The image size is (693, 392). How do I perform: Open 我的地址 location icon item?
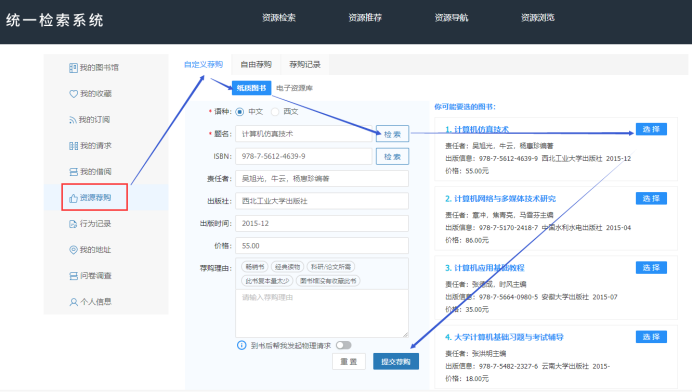pyautogui.click(x=91, y=250)
